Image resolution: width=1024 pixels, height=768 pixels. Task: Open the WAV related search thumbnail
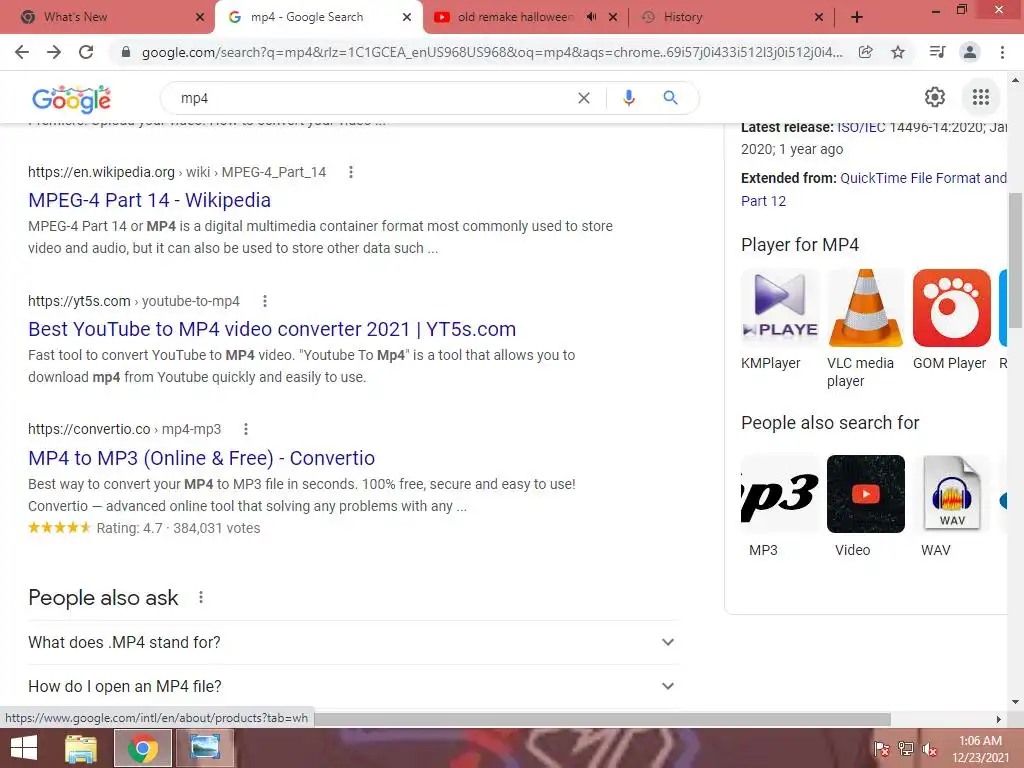click(x=952, y=494)
